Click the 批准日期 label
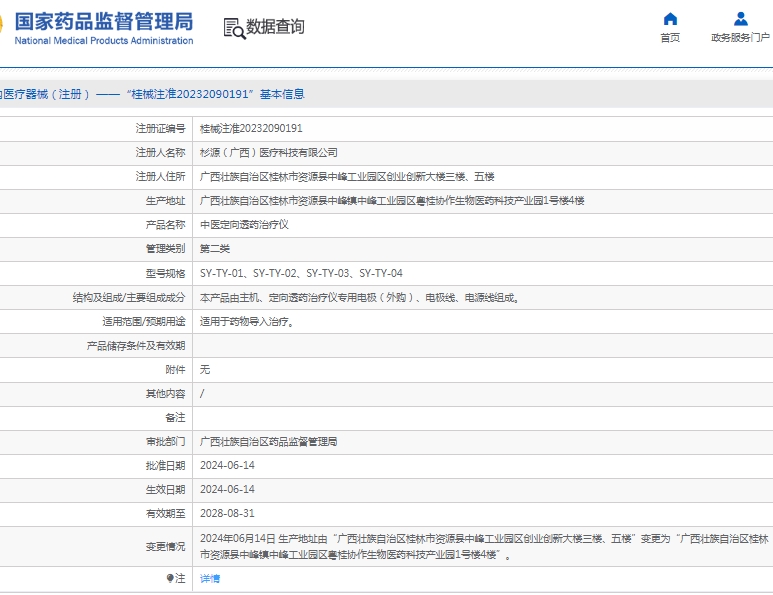The width and height of the screenshot is (773, 595). tap(166, 465)
